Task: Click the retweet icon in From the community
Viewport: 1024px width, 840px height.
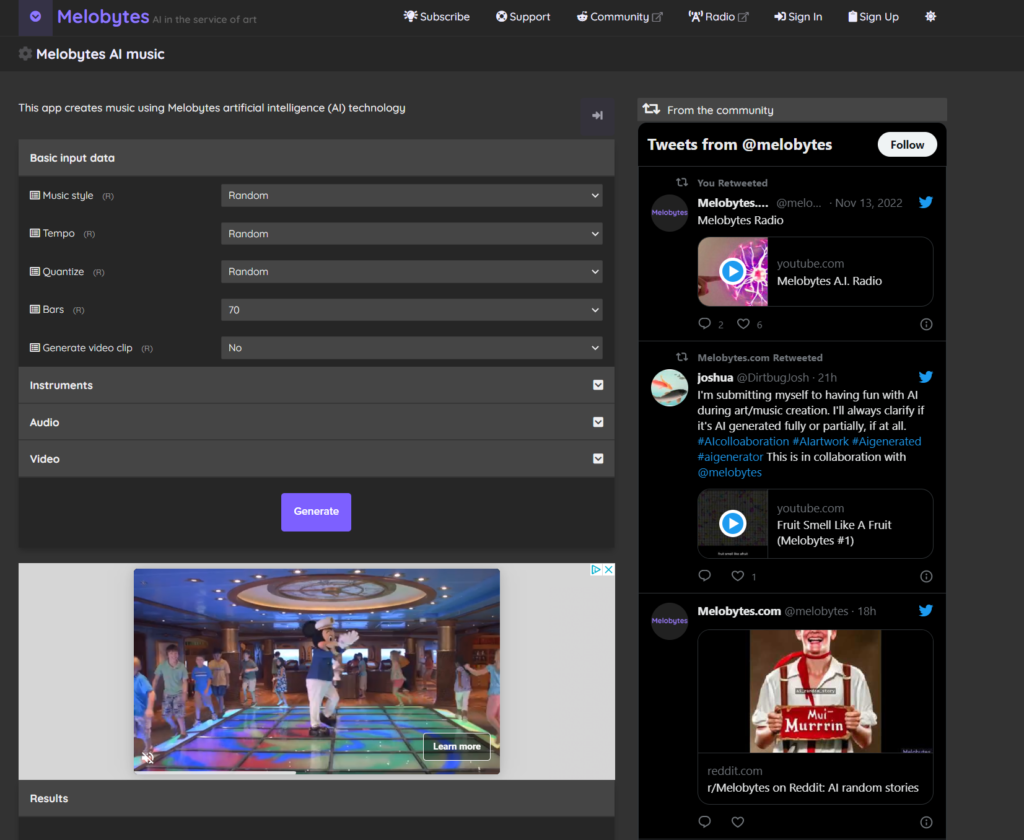Action: point(651,109)
